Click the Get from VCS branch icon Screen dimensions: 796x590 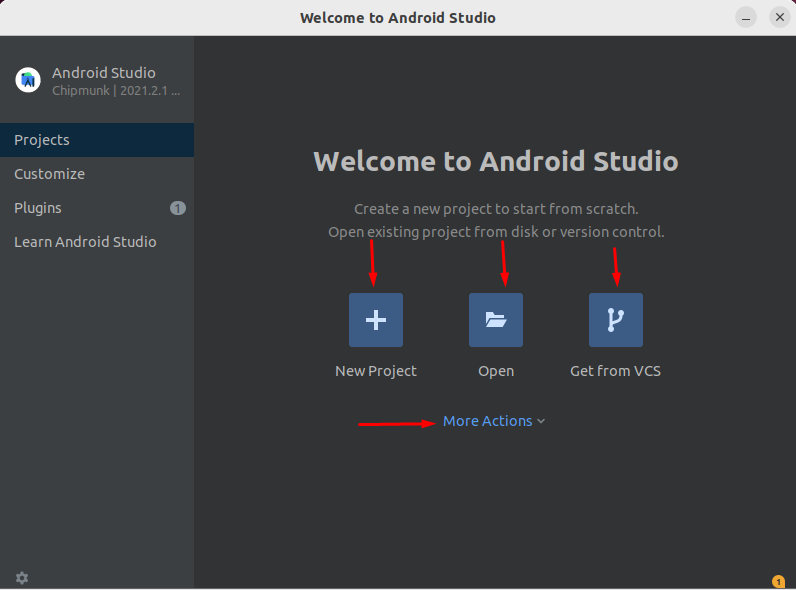616,320
